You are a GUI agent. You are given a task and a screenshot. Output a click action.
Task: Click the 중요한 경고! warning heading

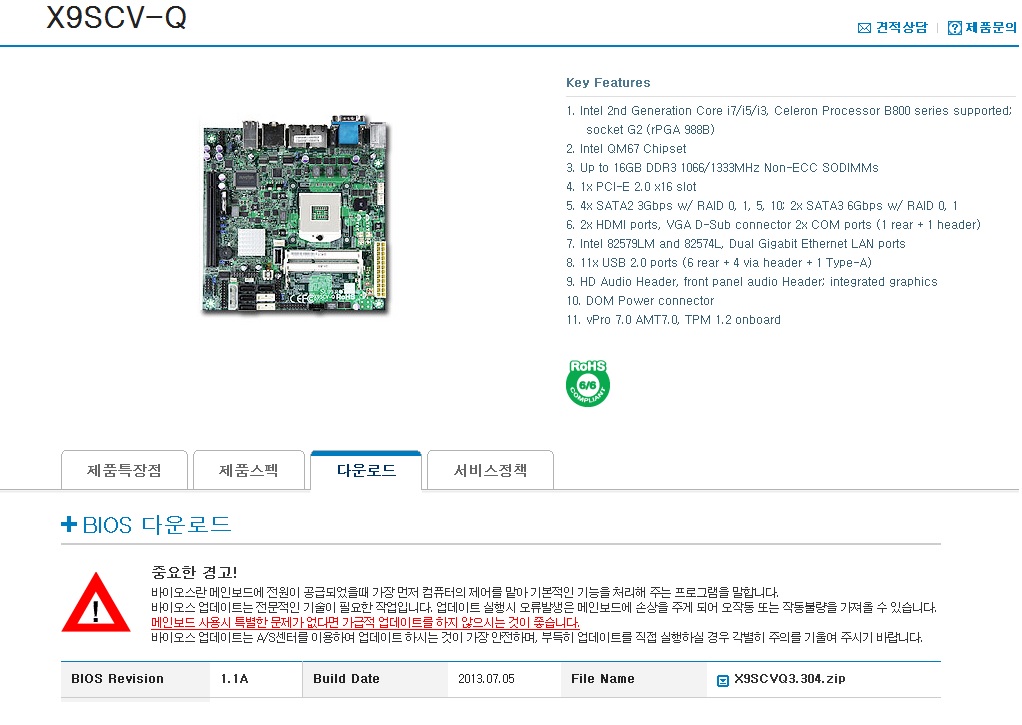tap(194, 572)
